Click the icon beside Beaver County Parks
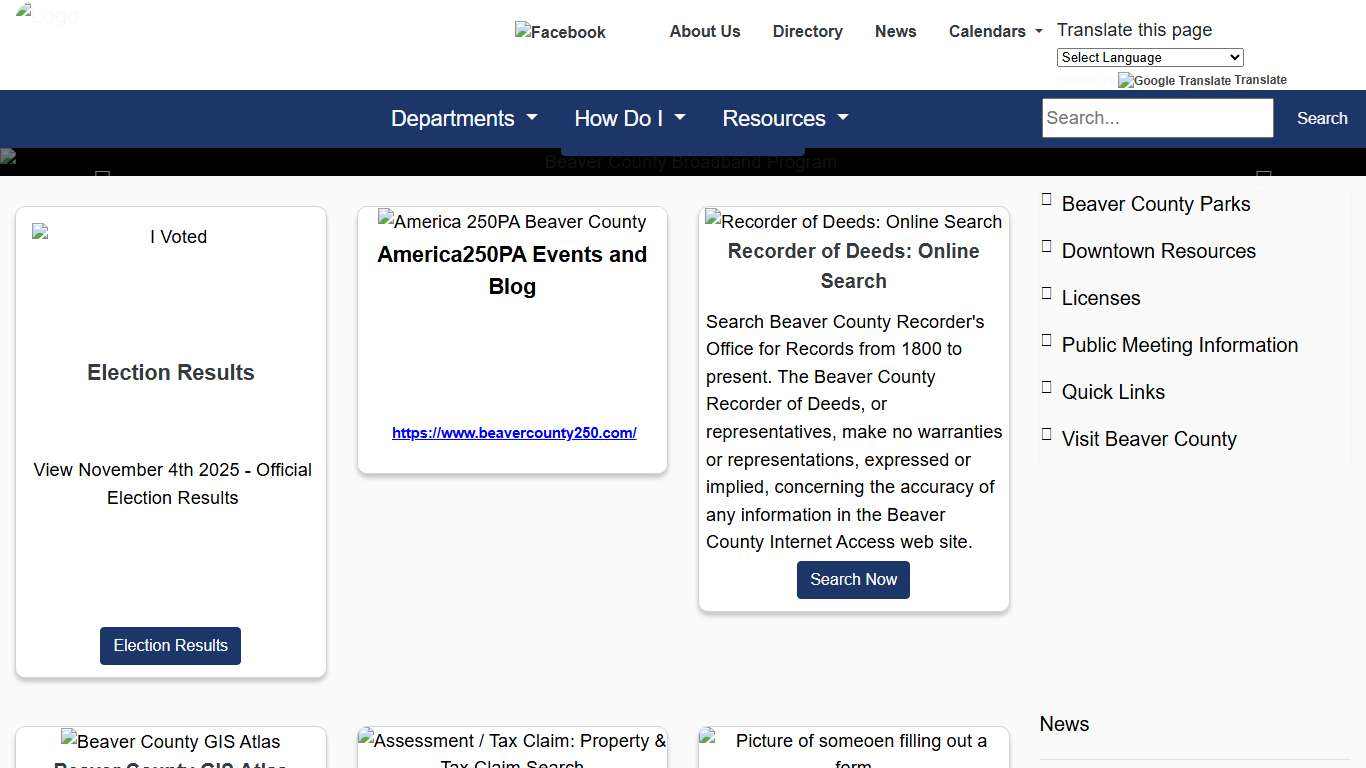This screenshot has height=768, width=1366. [1046, 200]
